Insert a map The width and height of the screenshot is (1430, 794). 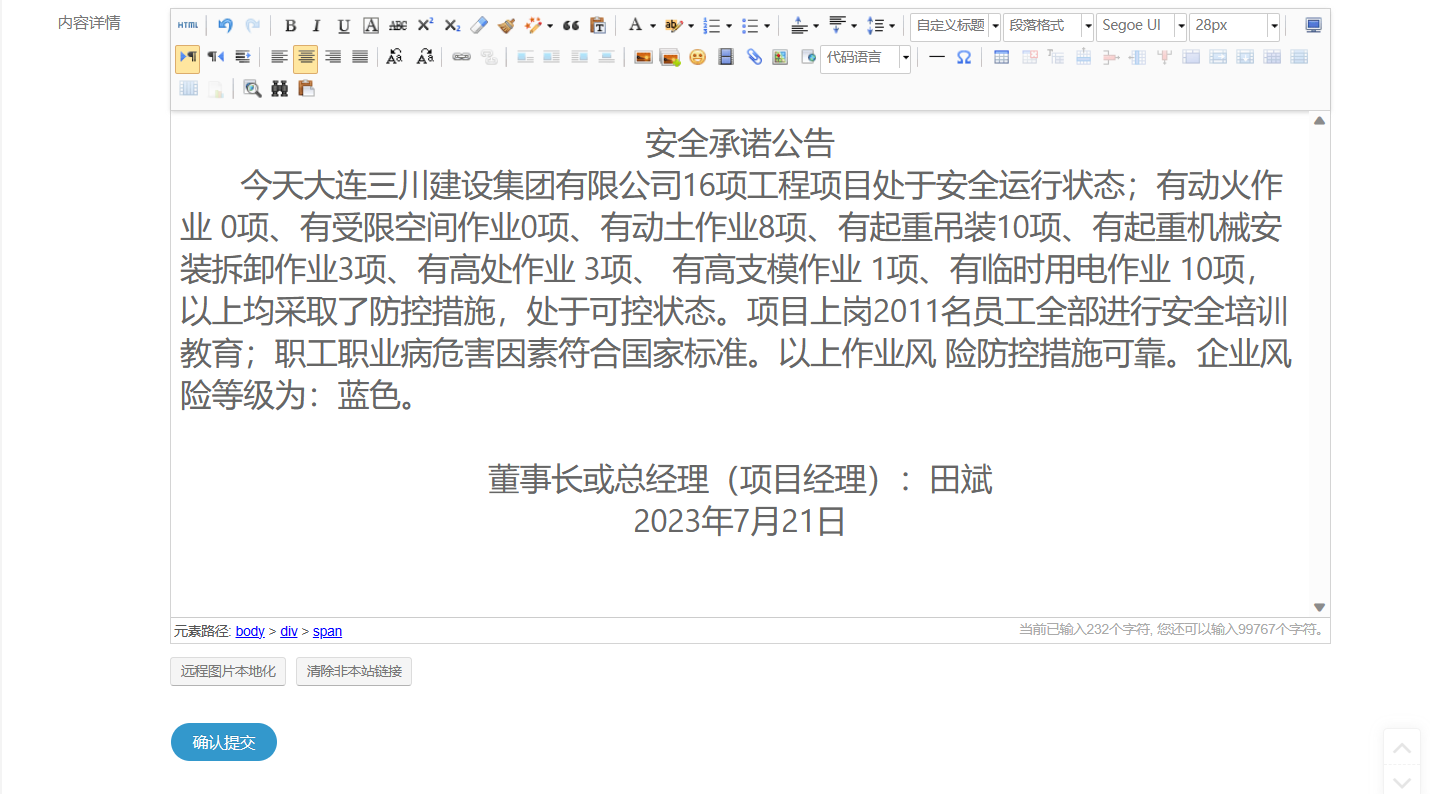pyautogui.click(x=781, y=57)
